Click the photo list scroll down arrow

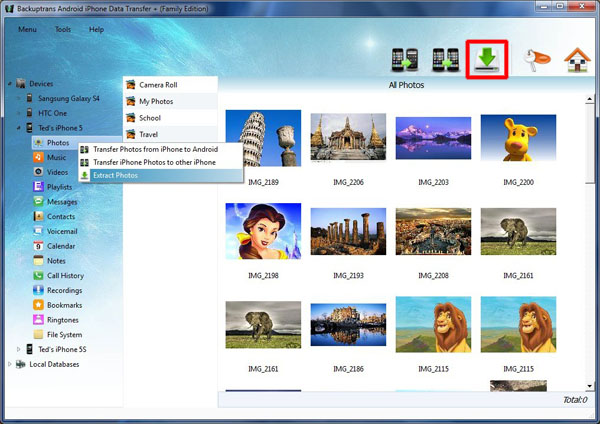pos(589,386)
